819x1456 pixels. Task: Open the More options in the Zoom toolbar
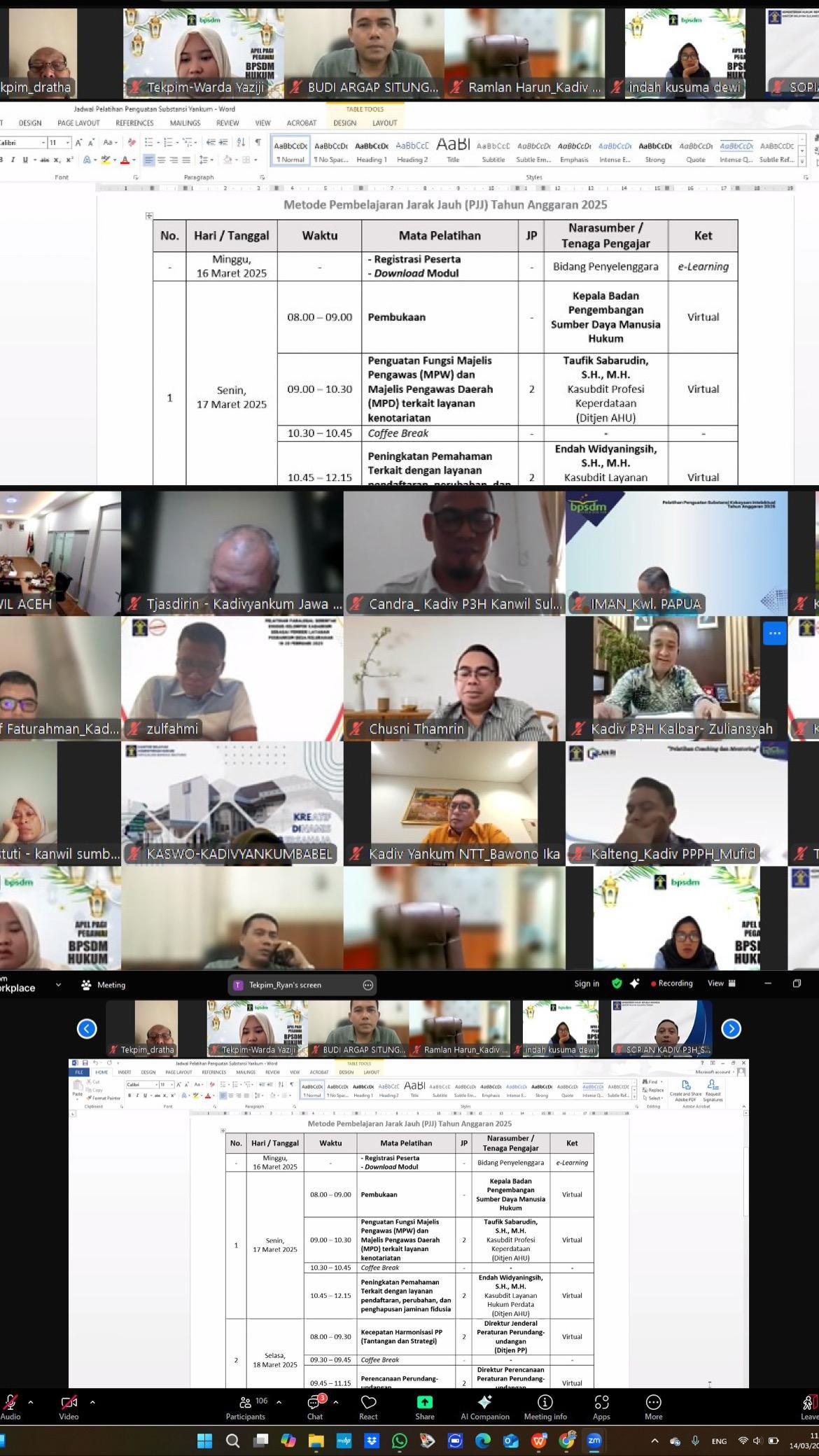click(653, 1408)
